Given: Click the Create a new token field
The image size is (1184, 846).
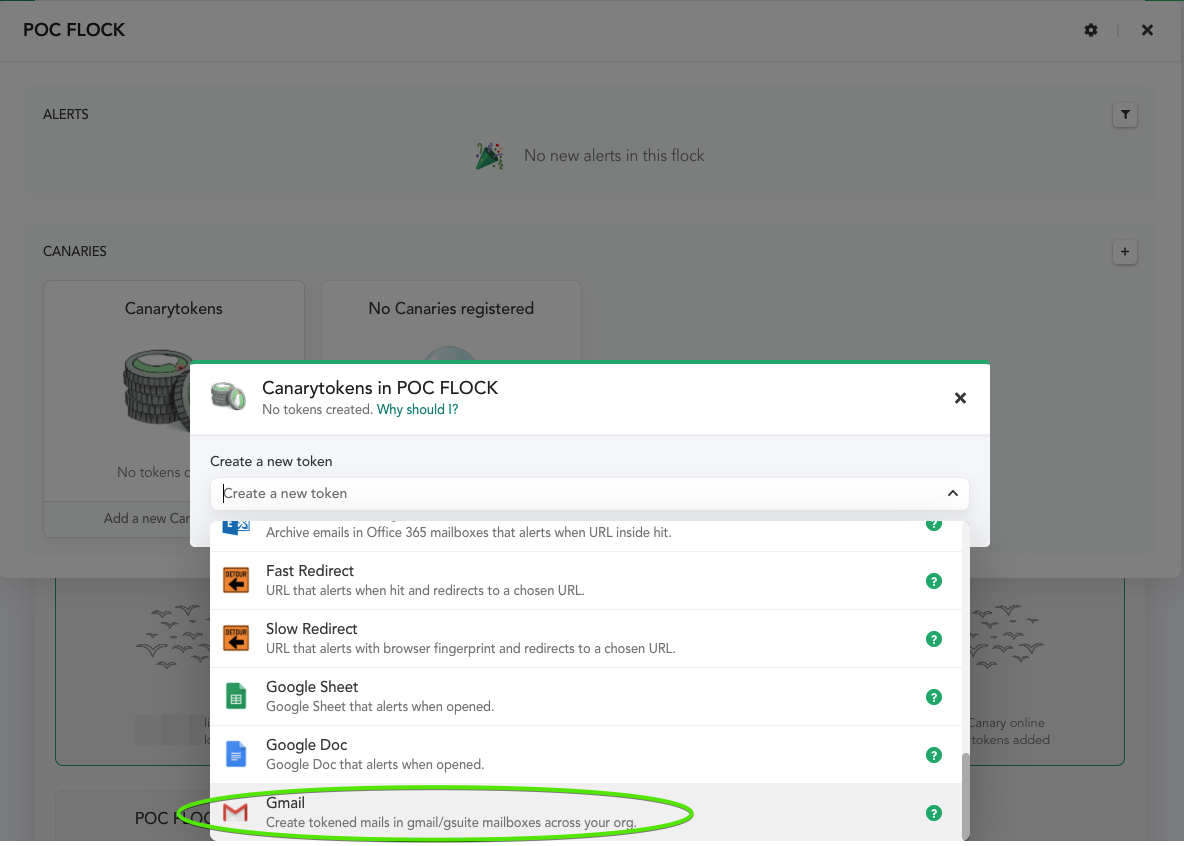Looking at the screenshot, I should click(589, 493).
